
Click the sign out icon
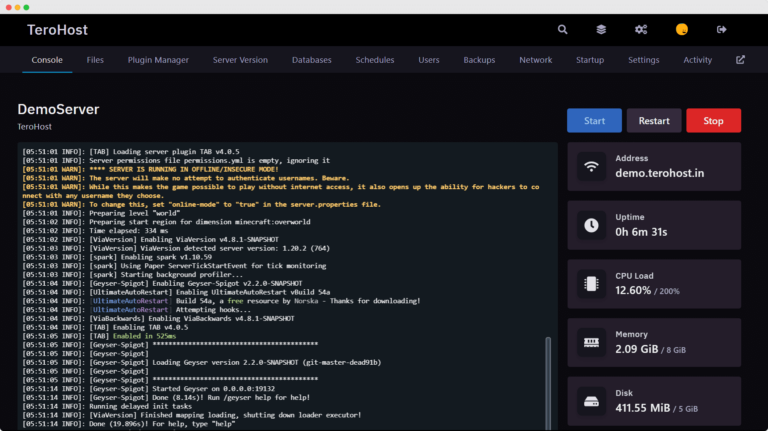coord(721,30)
